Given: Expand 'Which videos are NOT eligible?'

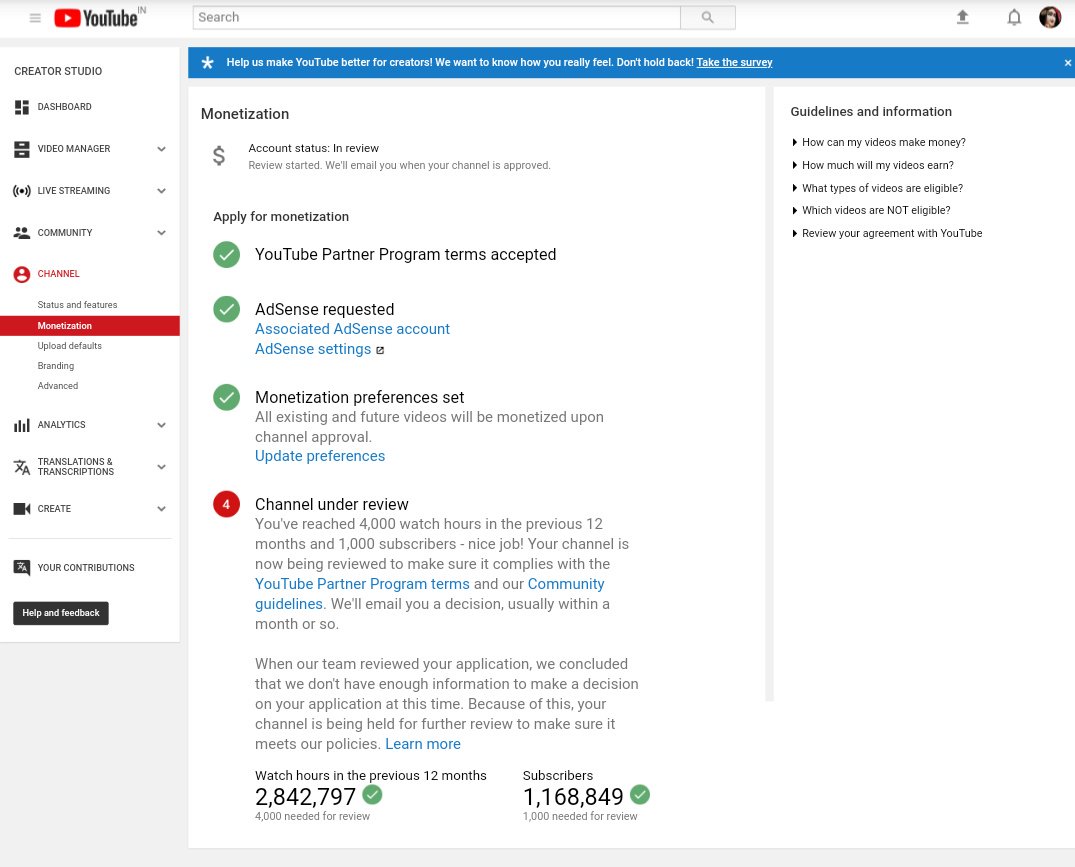Looking at the screenshot, I should click(x=871, y=210).
